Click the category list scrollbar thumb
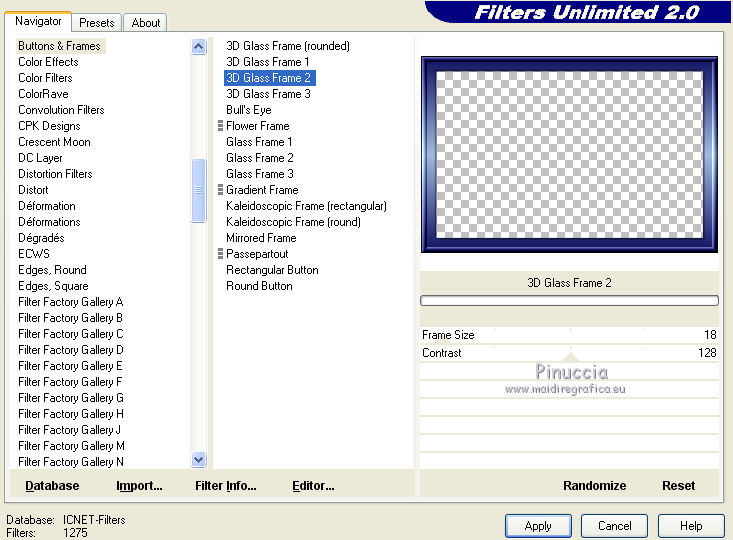Screen dimensions: 733x540 (x=199, y=190)
